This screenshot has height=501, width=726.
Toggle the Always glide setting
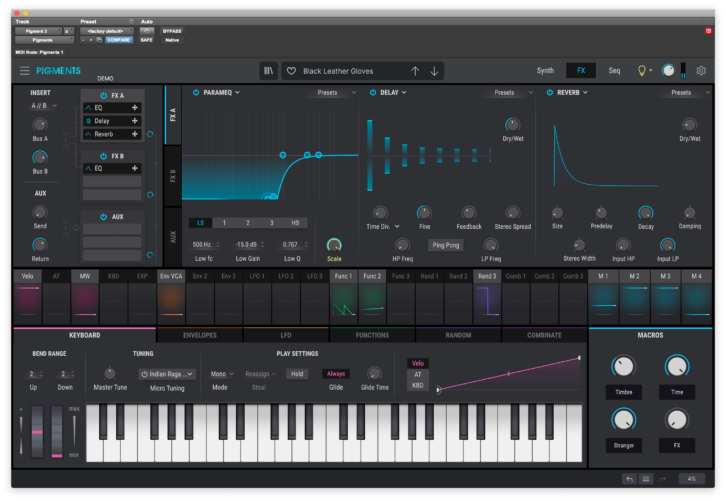(x=336, y=374)
